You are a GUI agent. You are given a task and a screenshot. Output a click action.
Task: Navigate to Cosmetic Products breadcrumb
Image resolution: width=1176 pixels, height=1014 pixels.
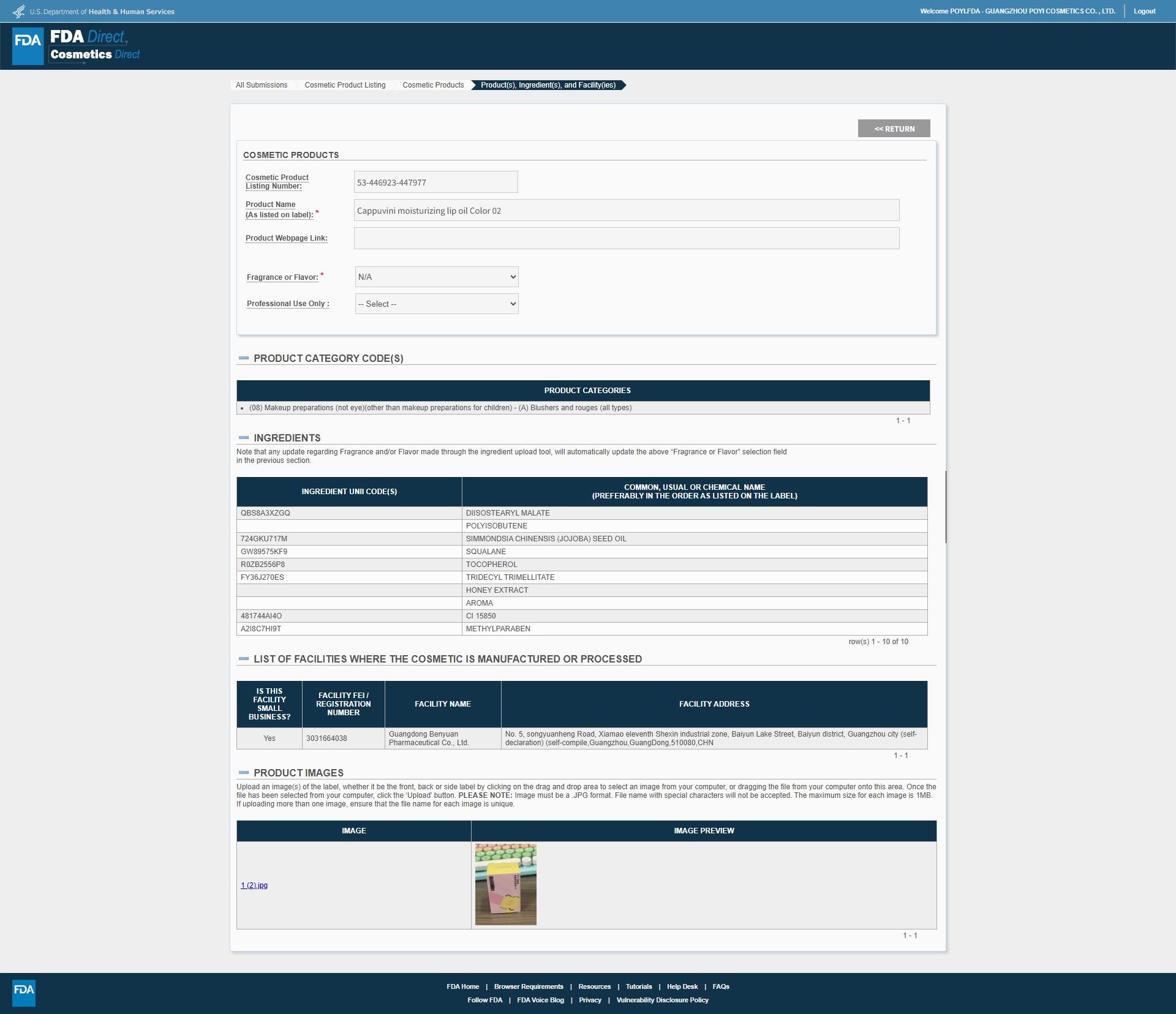coord(433,85)
